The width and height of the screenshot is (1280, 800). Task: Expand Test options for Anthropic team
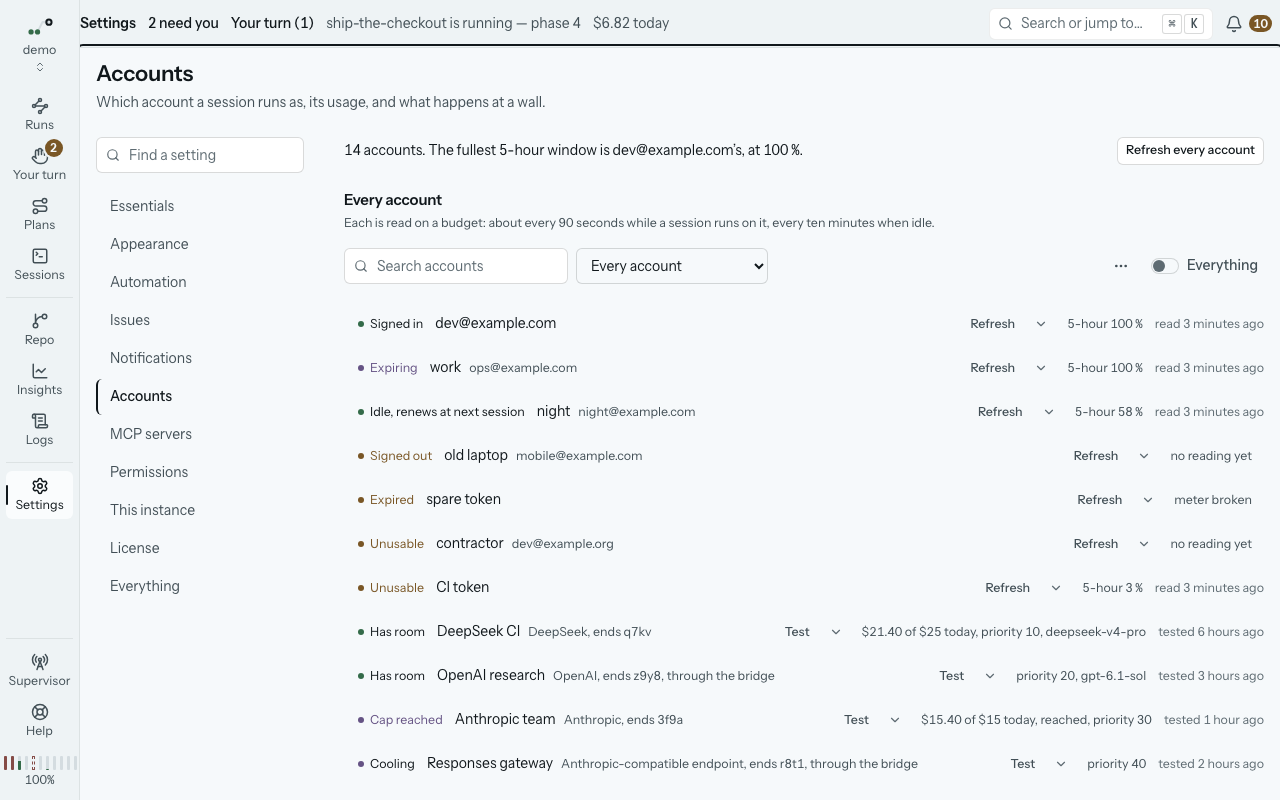895,720
